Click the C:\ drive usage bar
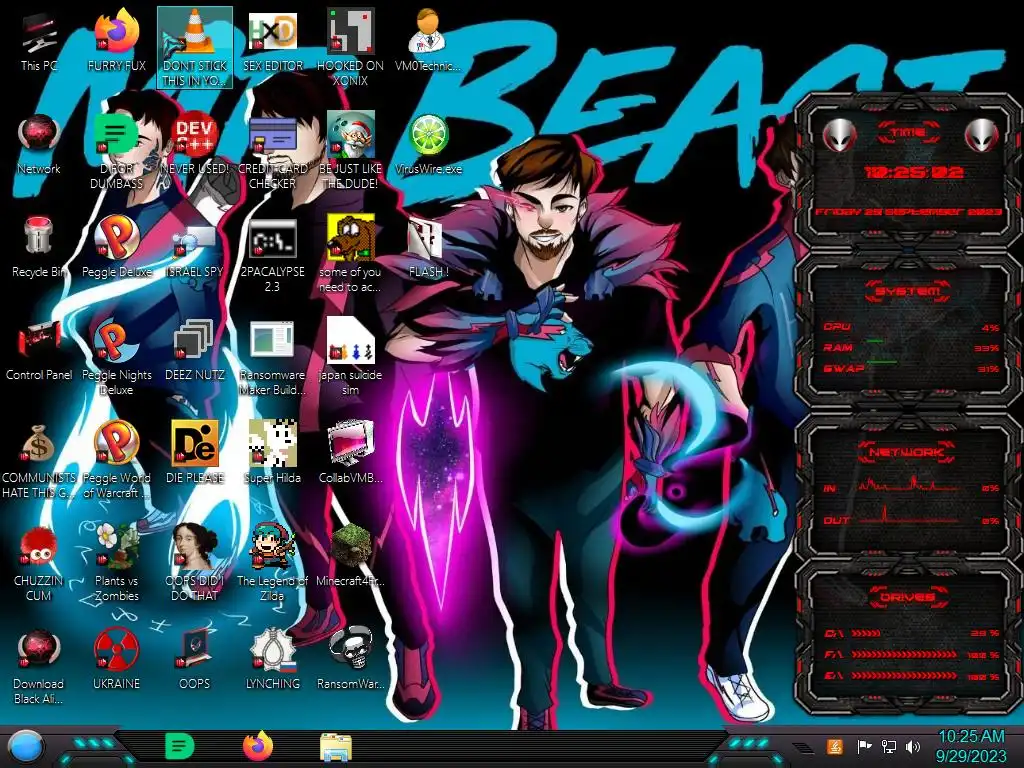Screen dimensions: 1024x768 point(866,633)
